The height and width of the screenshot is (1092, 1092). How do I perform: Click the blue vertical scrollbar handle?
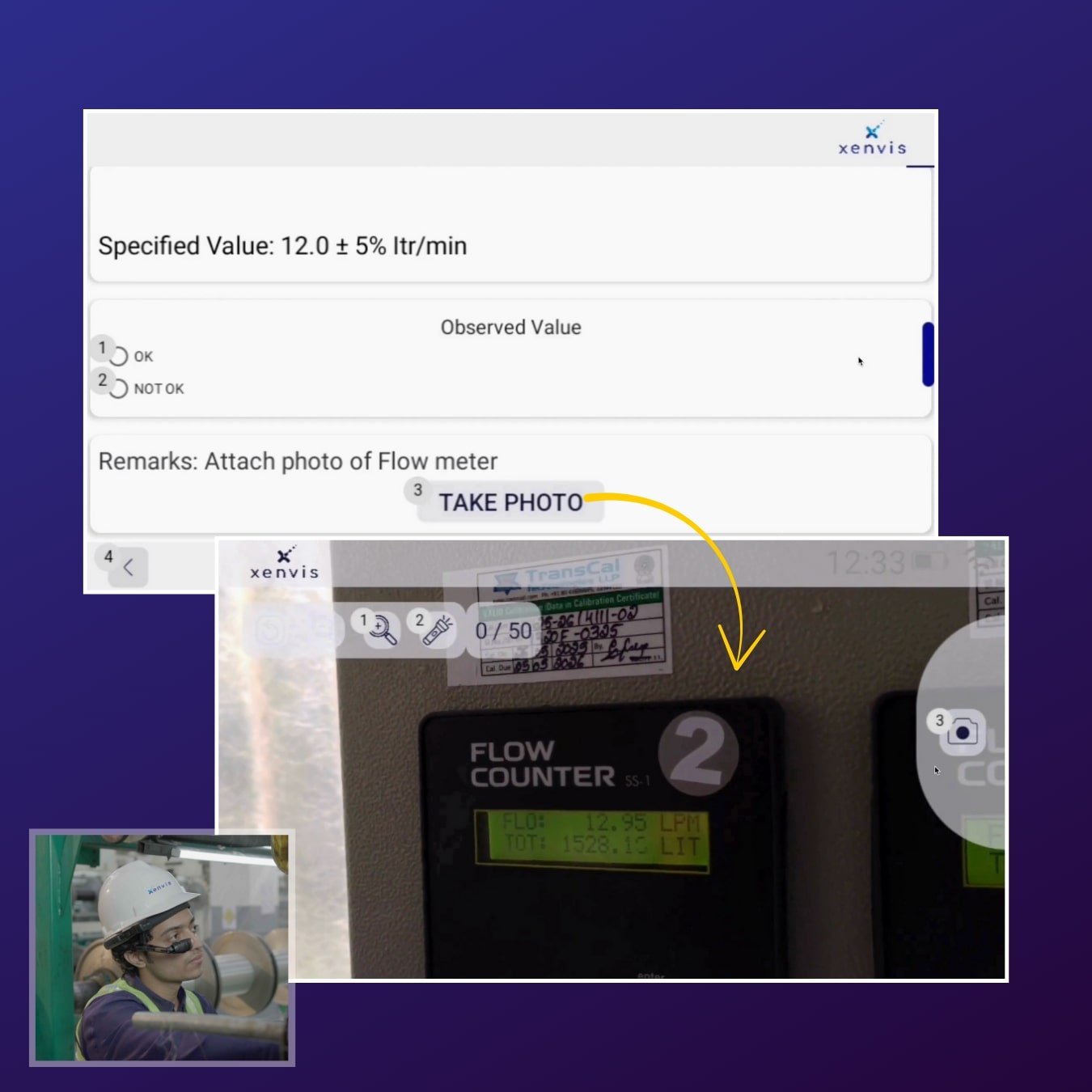click(928, 354)
